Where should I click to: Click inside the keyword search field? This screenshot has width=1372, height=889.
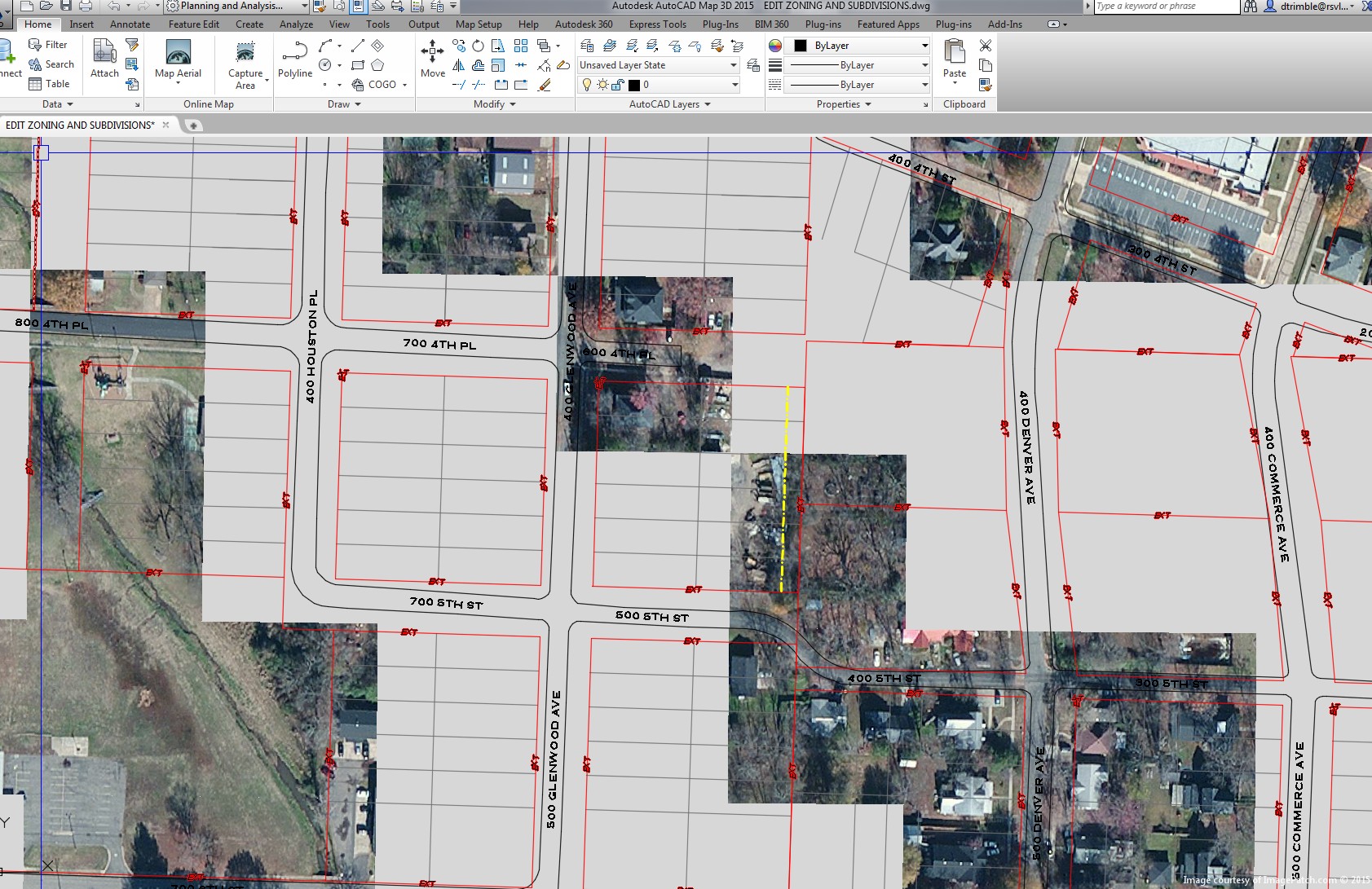coord(1166,6)
